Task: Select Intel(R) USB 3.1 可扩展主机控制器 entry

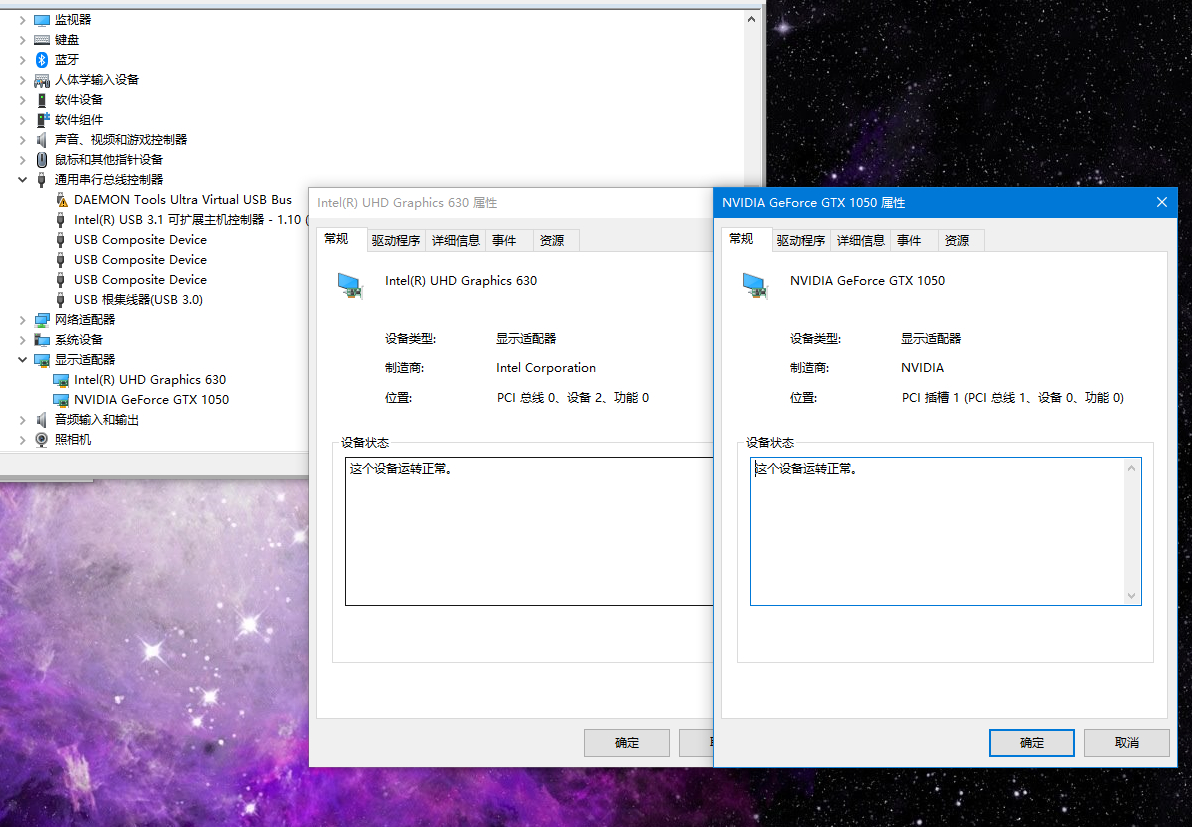Action: [x=191, y=220]
